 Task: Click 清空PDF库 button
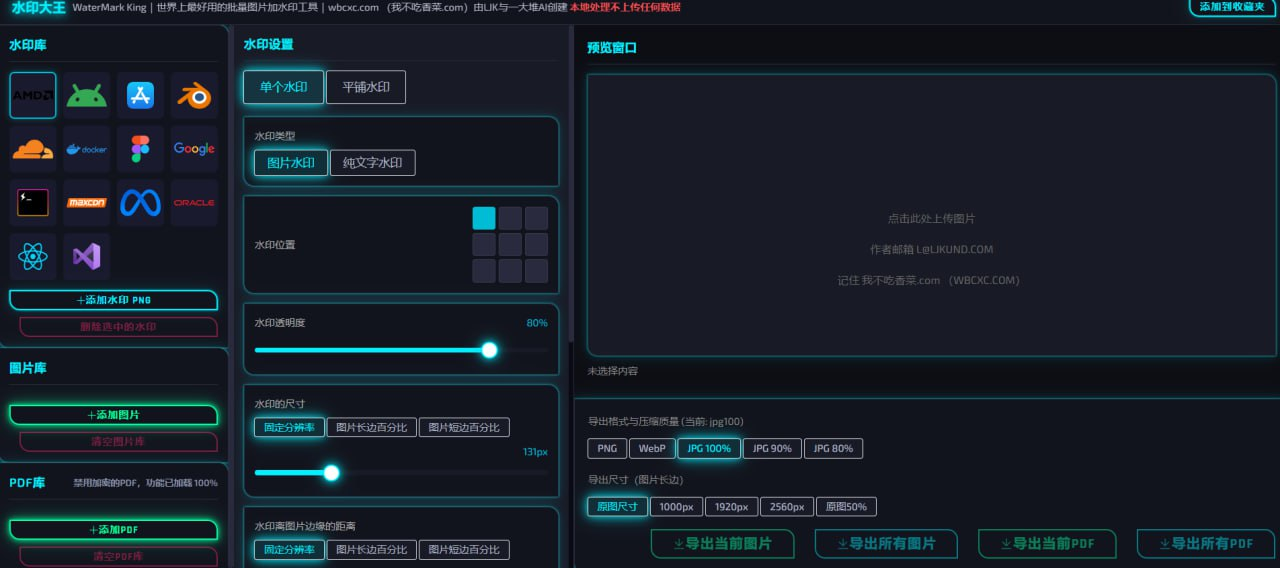tap(118, 557)
